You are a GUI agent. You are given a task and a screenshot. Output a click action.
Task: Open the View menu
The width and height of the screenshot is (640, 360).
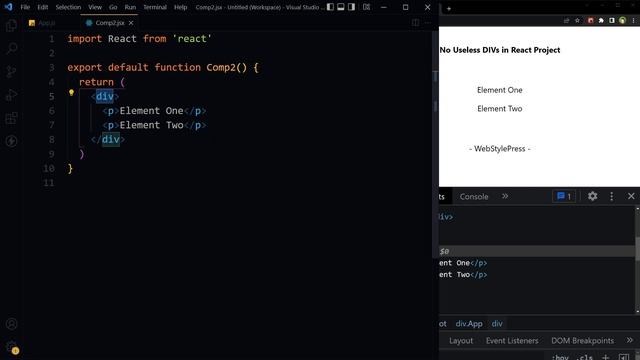[95, 7]
